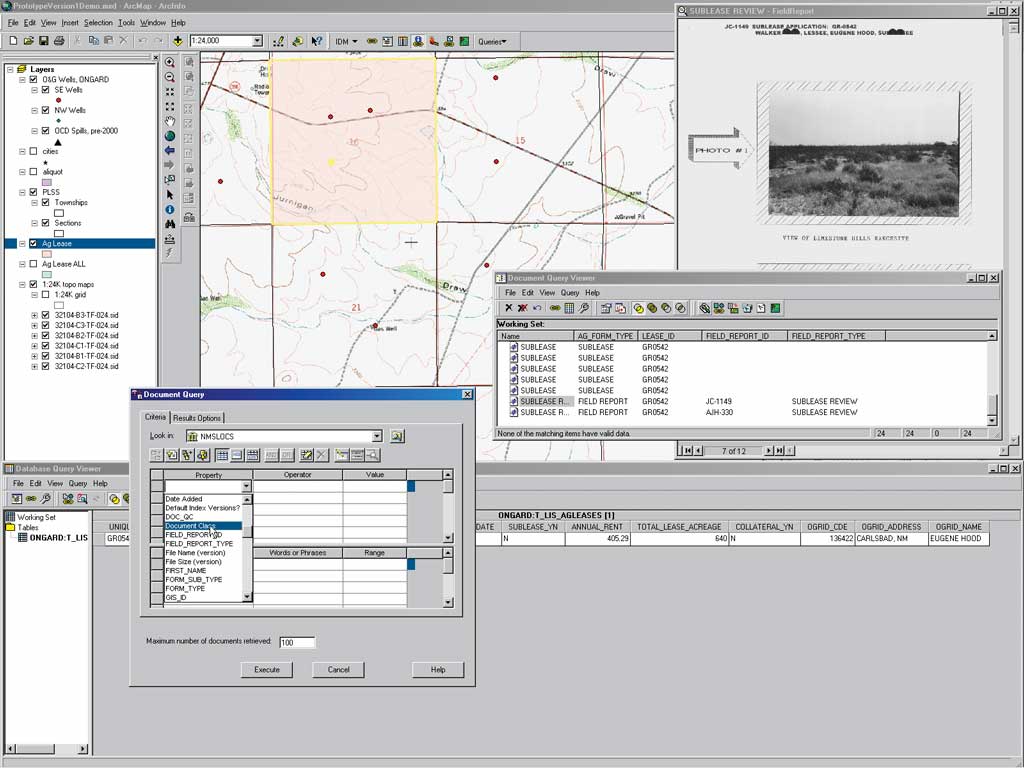Click the black X icon in Document Query Viewer
This screenshot has height=768, width=1024.
pyautogui.click(x=509, y=308)
